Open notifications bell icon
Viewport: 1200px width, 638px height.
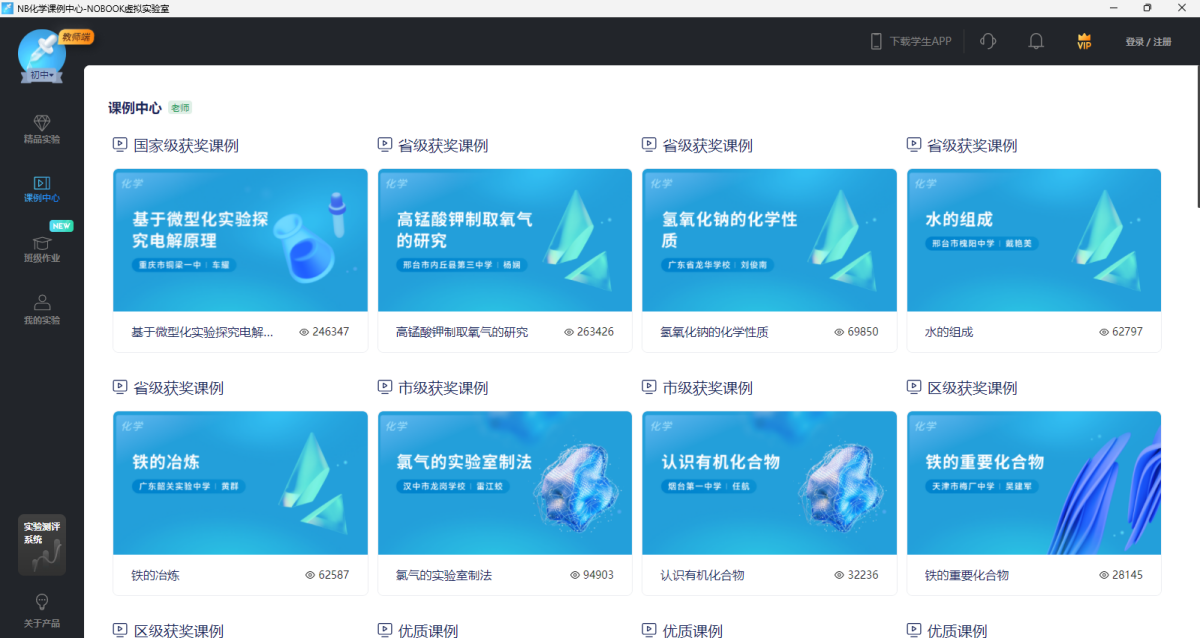tap(1036, 41)
